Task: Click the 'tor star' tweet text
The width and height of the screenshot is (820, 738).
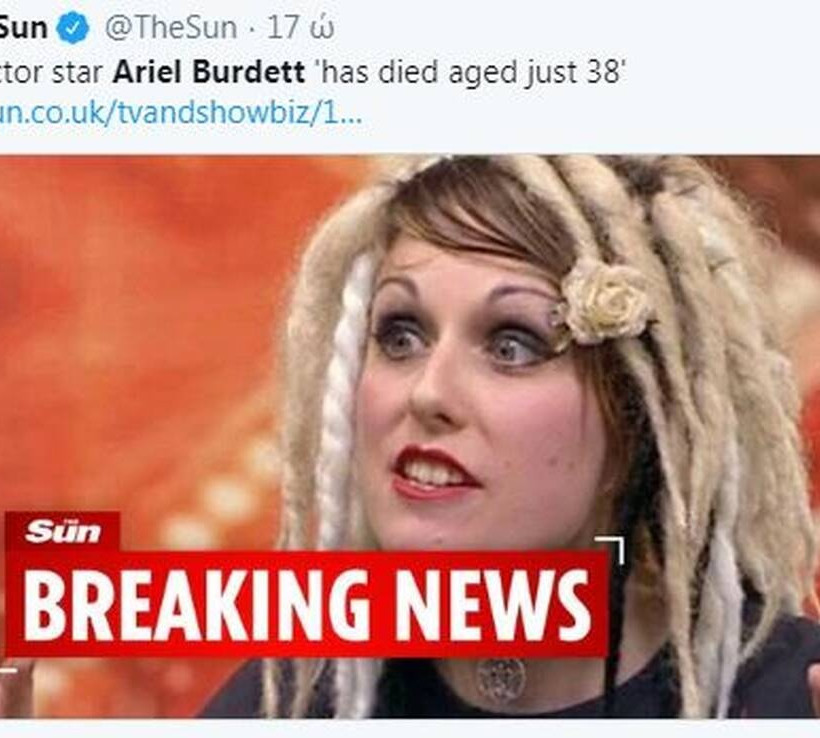Action: point(51,71)
